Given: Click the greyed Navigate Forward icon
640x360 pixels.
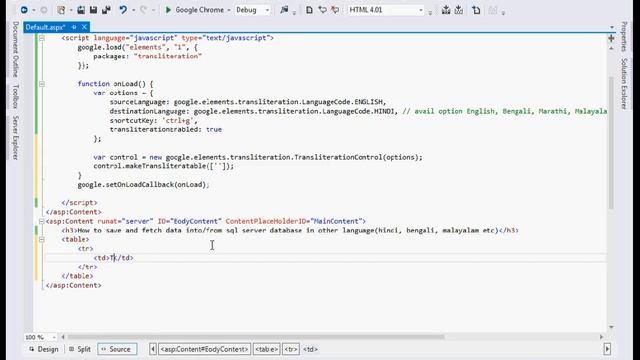Looking at the screenshot, I should click(x=44, y=10).
